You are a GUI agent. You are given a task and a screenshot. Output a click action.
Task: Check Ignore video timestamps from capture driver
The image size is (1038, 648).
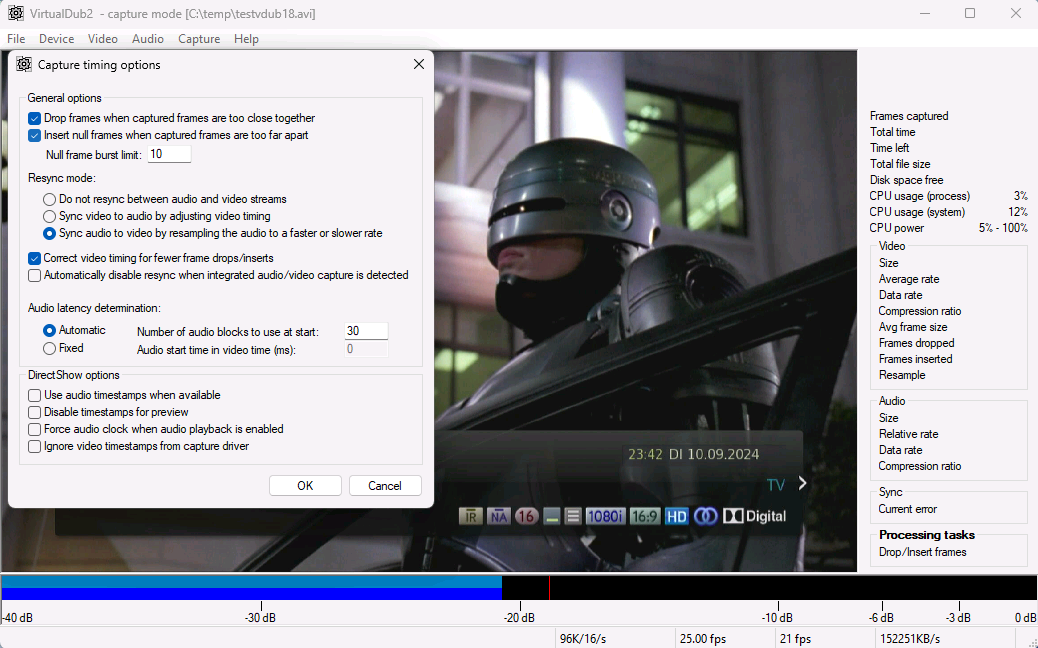[x=34, y=447]
